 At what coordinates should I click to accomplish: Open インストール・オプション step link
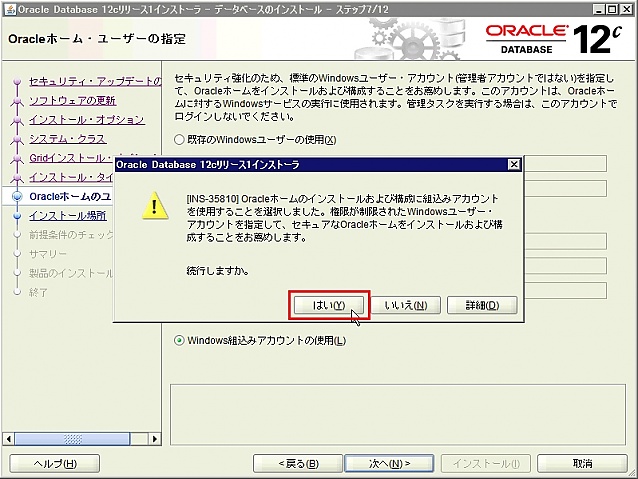[x=87, y=120]
